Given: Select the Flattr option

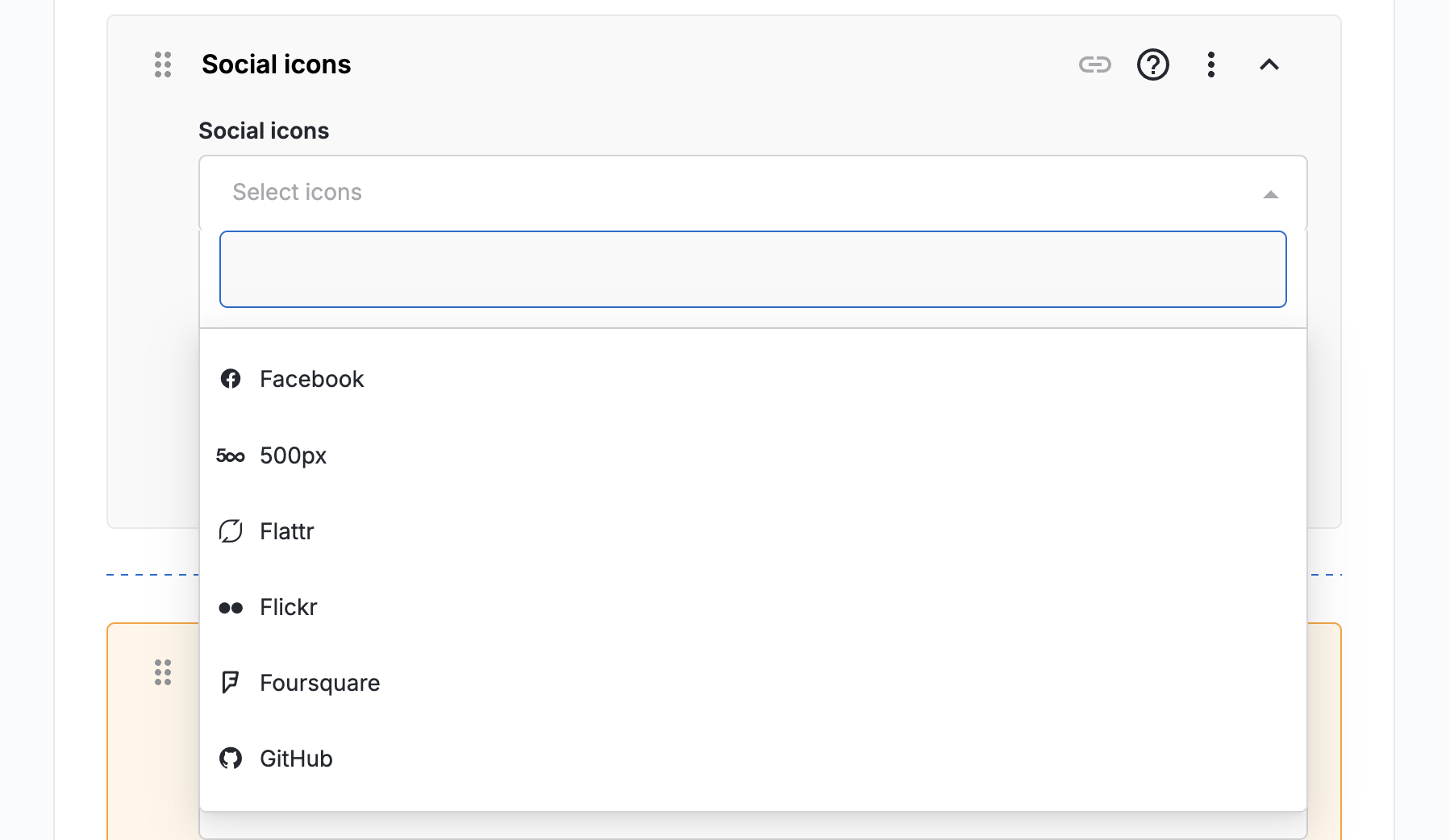Looking at the screenshot, I should coord(287,531).
